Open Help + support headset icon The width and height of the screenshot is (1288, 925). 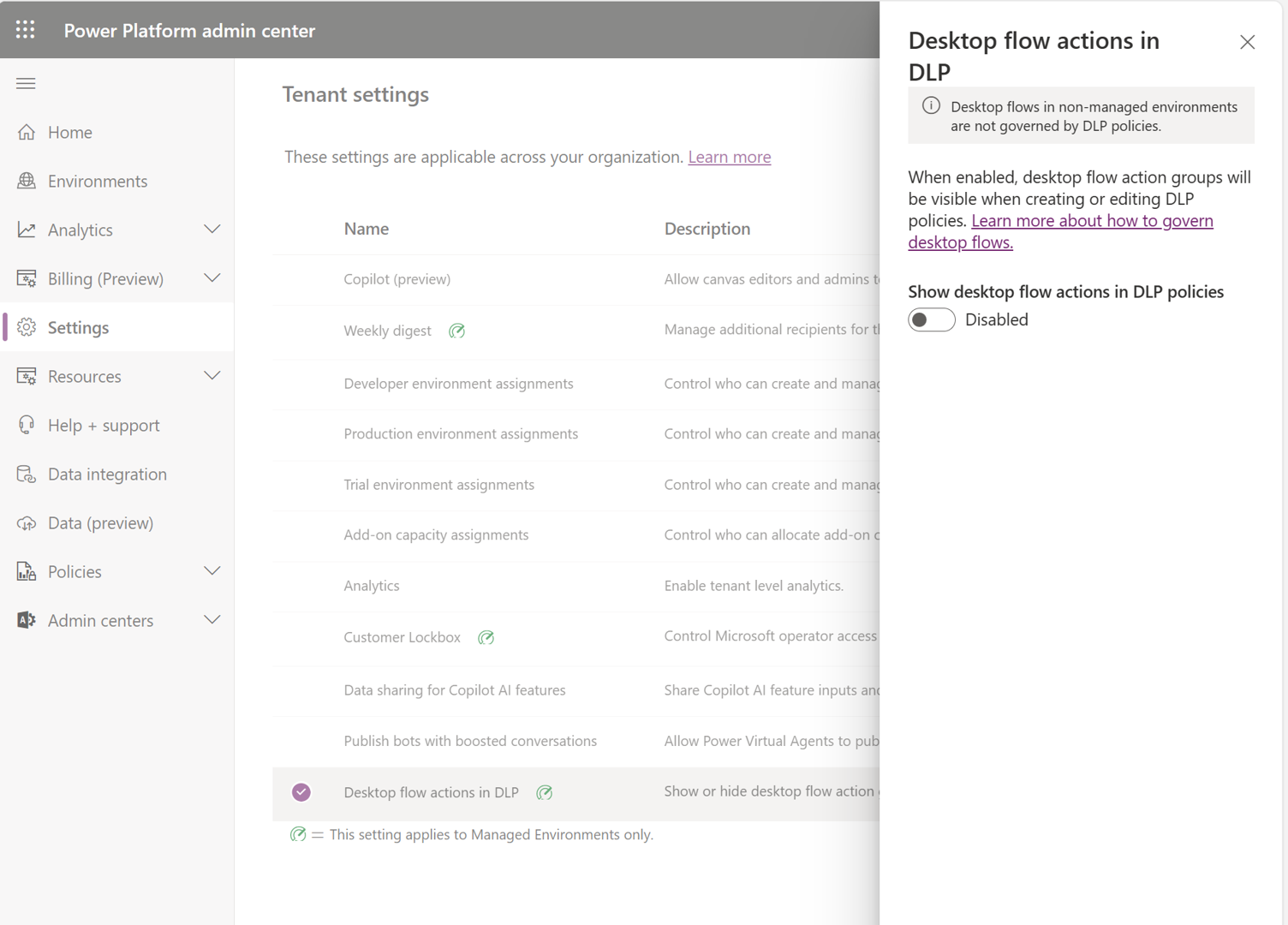coord(26,424)
